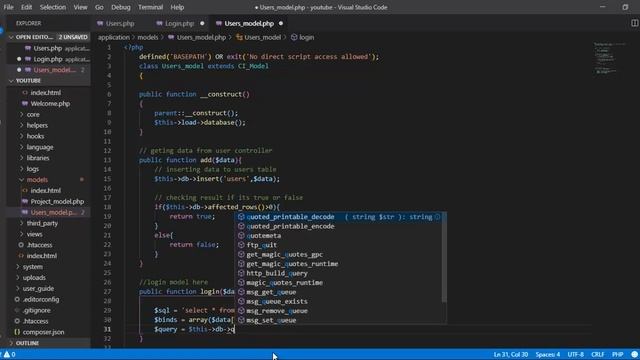Open the Edit menu

(x=26, y=7)
